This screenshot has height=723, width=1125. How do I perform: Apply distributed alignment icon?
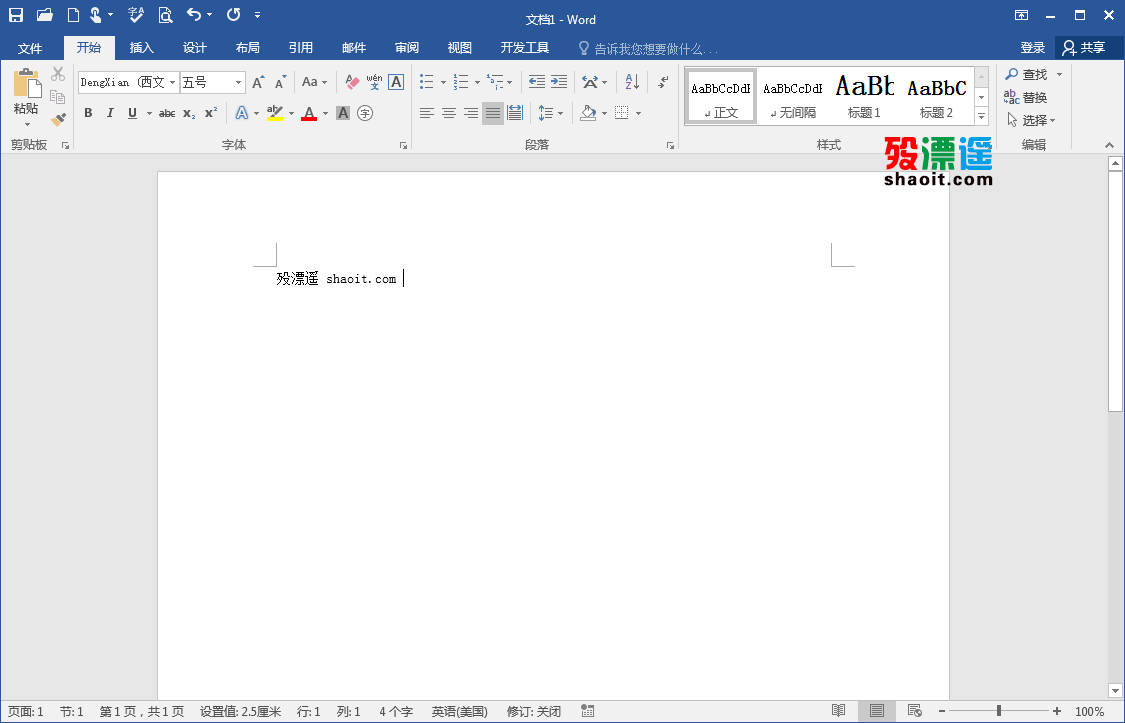pyautogui.click(x=515, y=113)
